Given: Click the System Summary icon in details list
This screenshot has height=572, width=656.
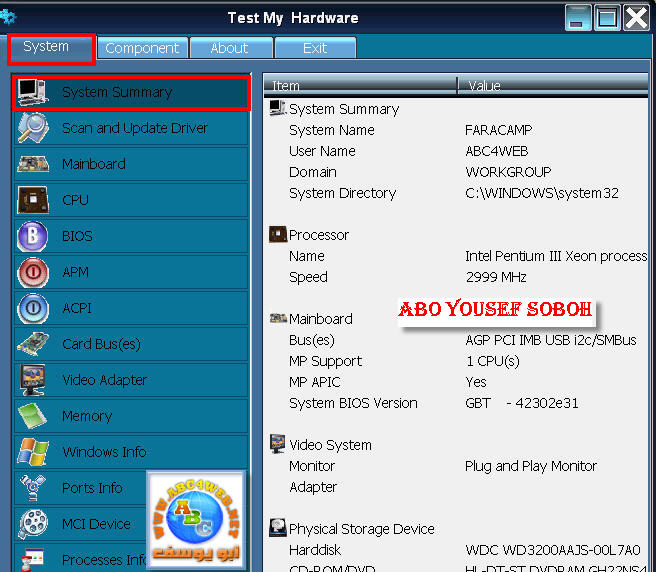Looking at the screenshot, I should pos(277,108).
